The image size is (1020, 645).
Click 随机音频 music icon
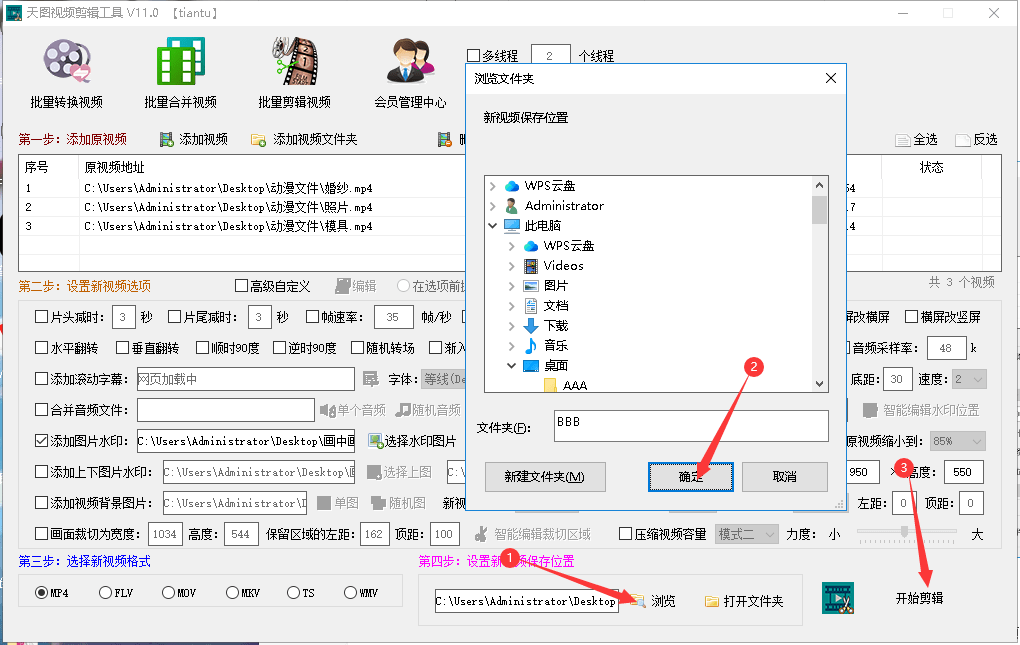point(403,410)
